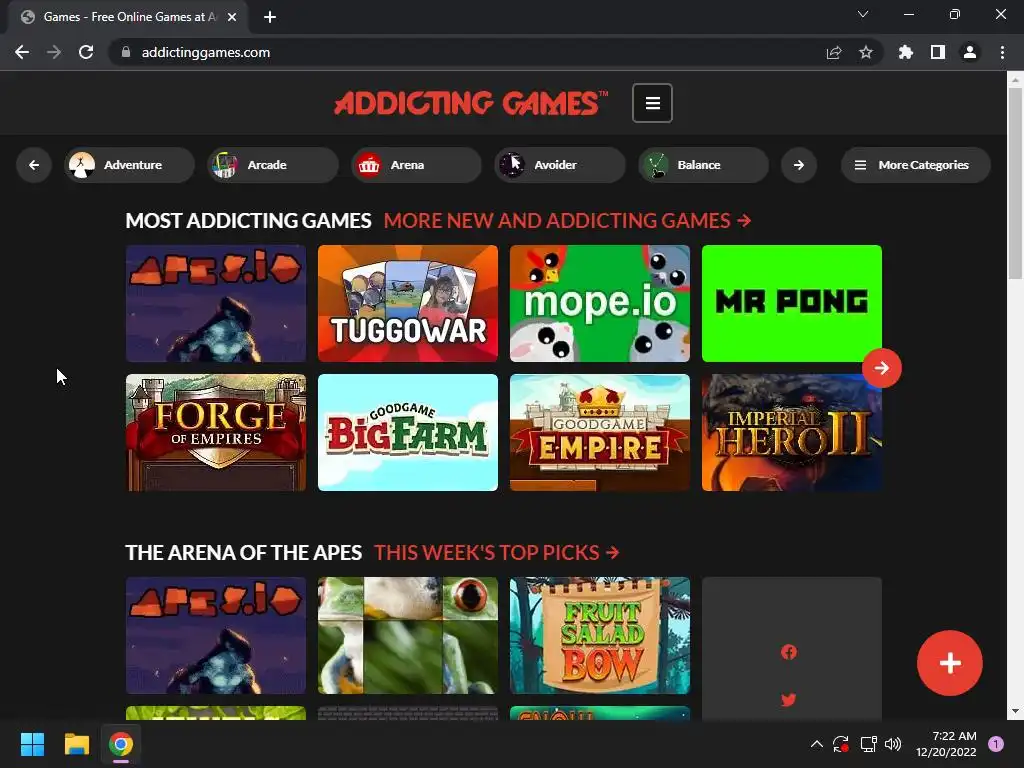Open the Tuggowar game thumbnail
The width and height of the screenshot is (1024, 768).
408,304
